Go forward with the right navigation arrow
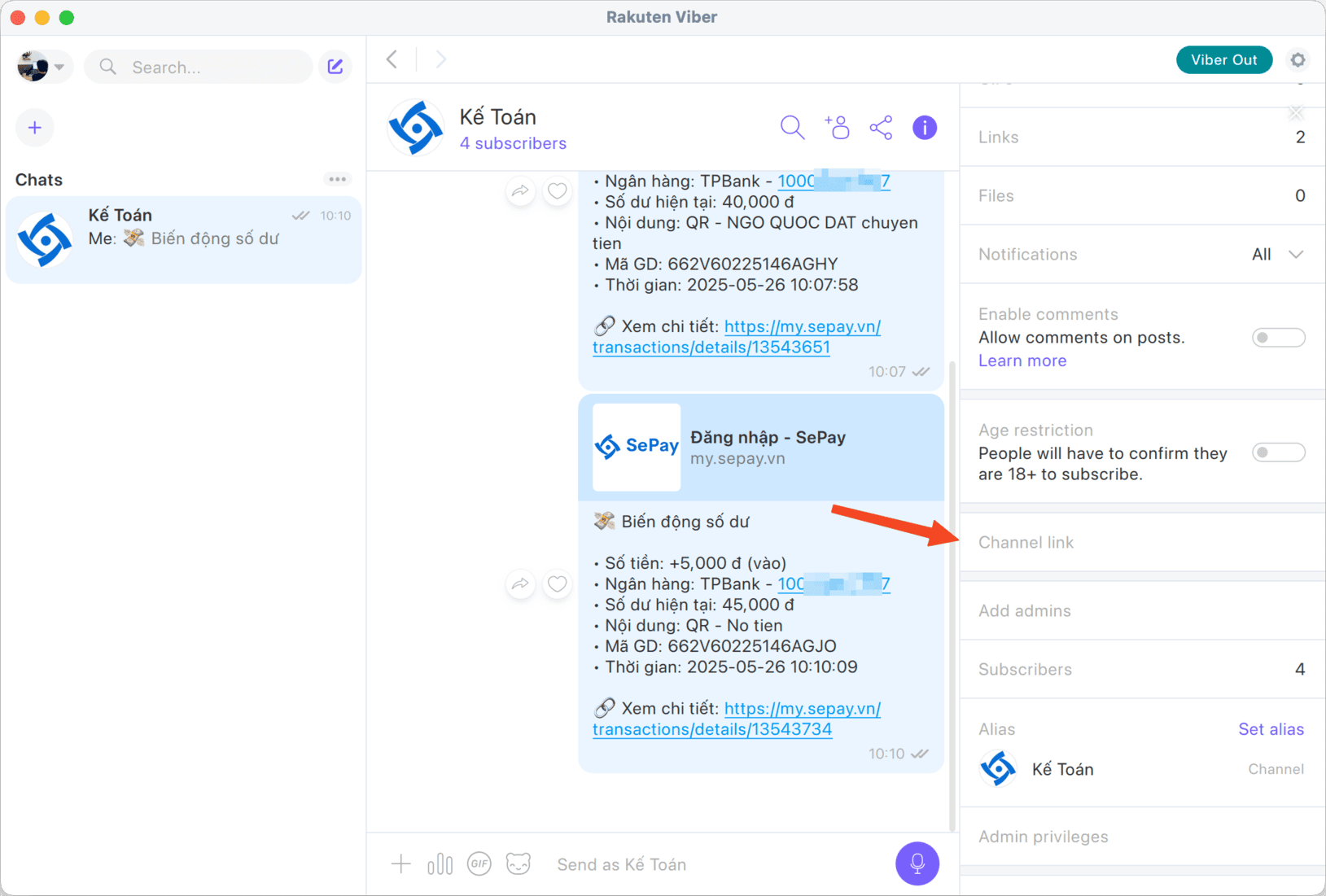 point(440,59)
